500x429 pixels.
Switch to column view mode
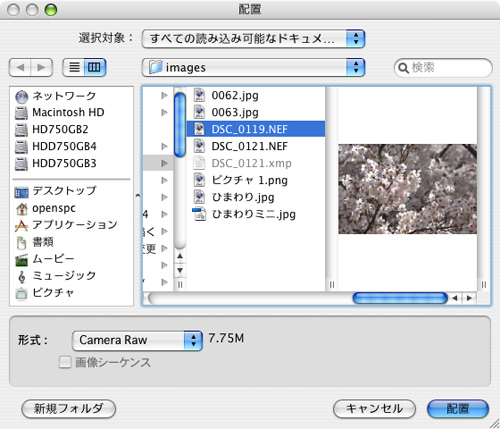[x=95, y=67]
